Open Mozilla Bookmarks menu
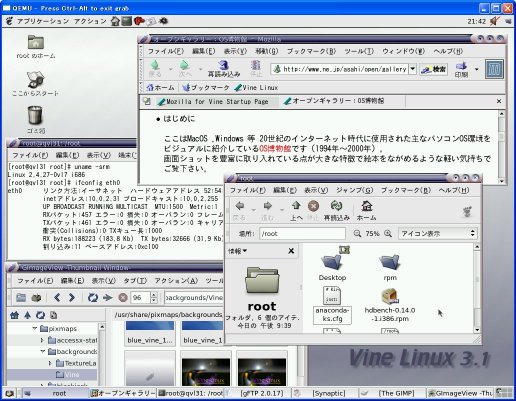 click(x=311, y=51)
